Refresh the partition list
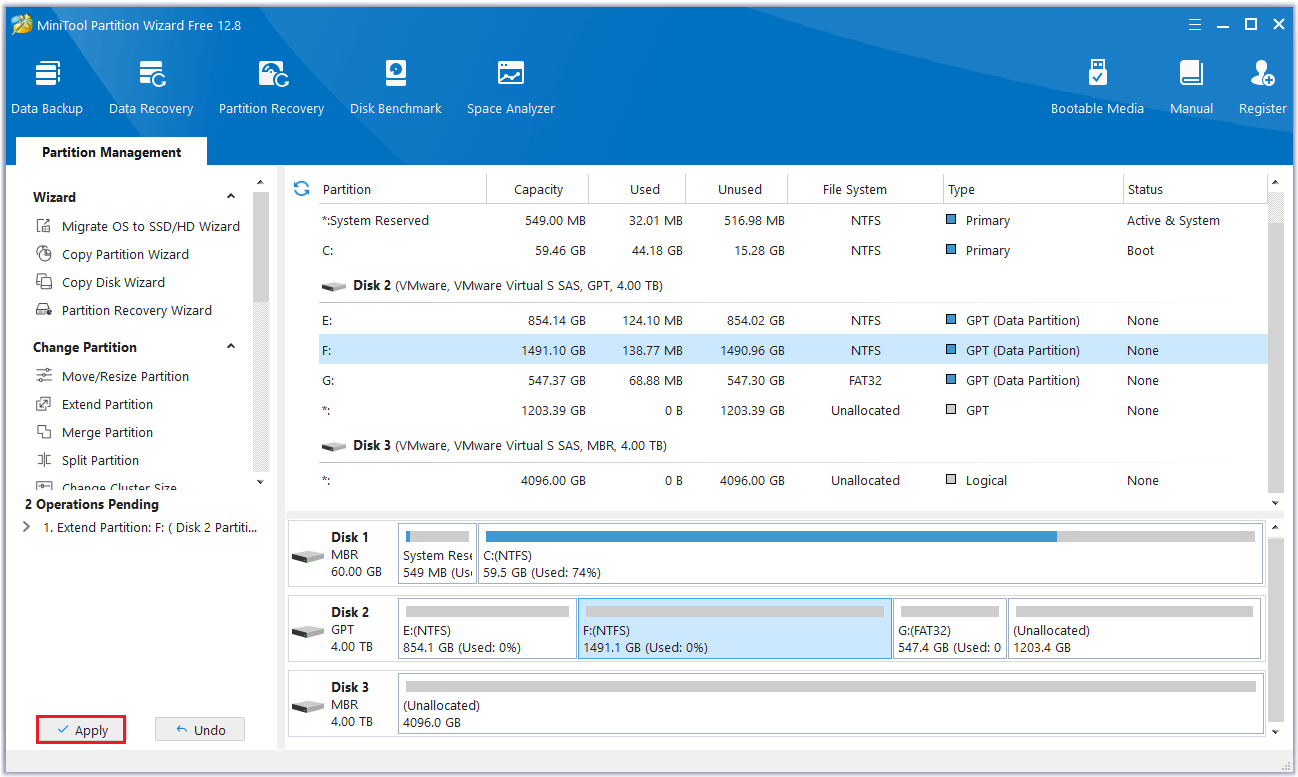Image resolution: width=1298 pixels, height=777 pixels. pyautogui.click(x=301, y=188)
